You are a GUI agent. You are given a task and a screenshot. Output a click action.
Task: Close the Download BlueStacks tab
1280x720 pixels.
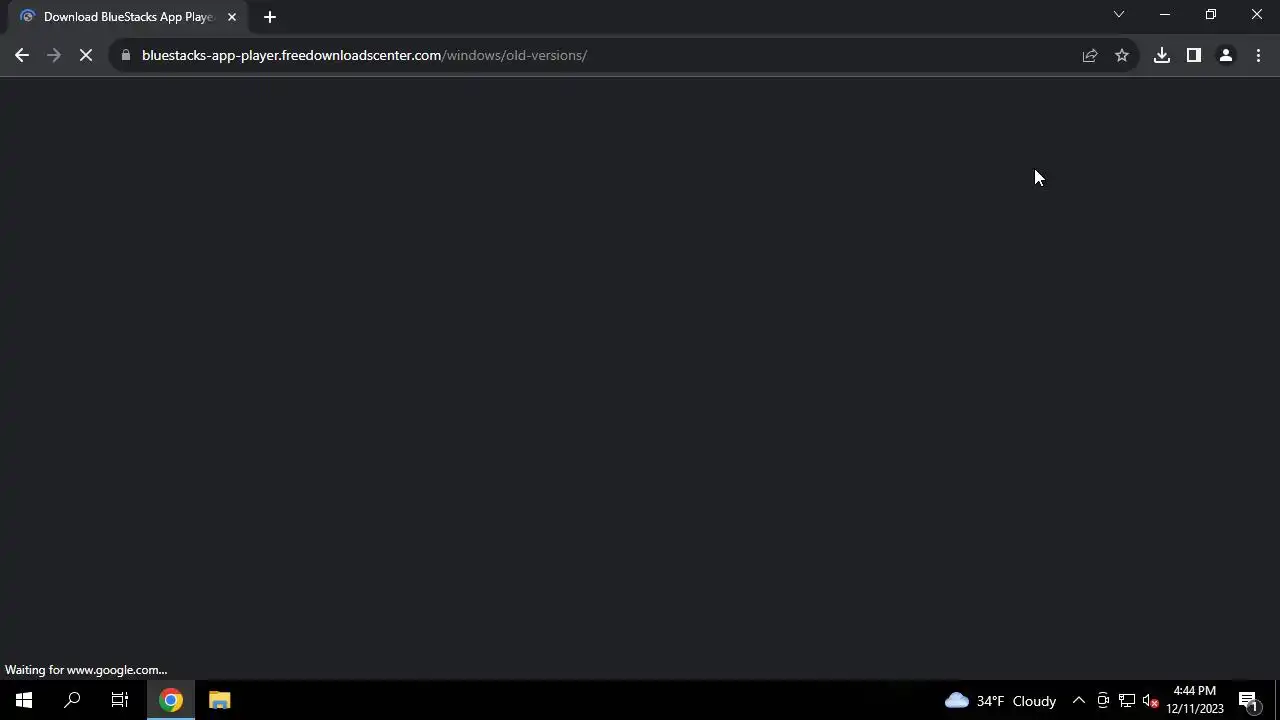point(232,17)
